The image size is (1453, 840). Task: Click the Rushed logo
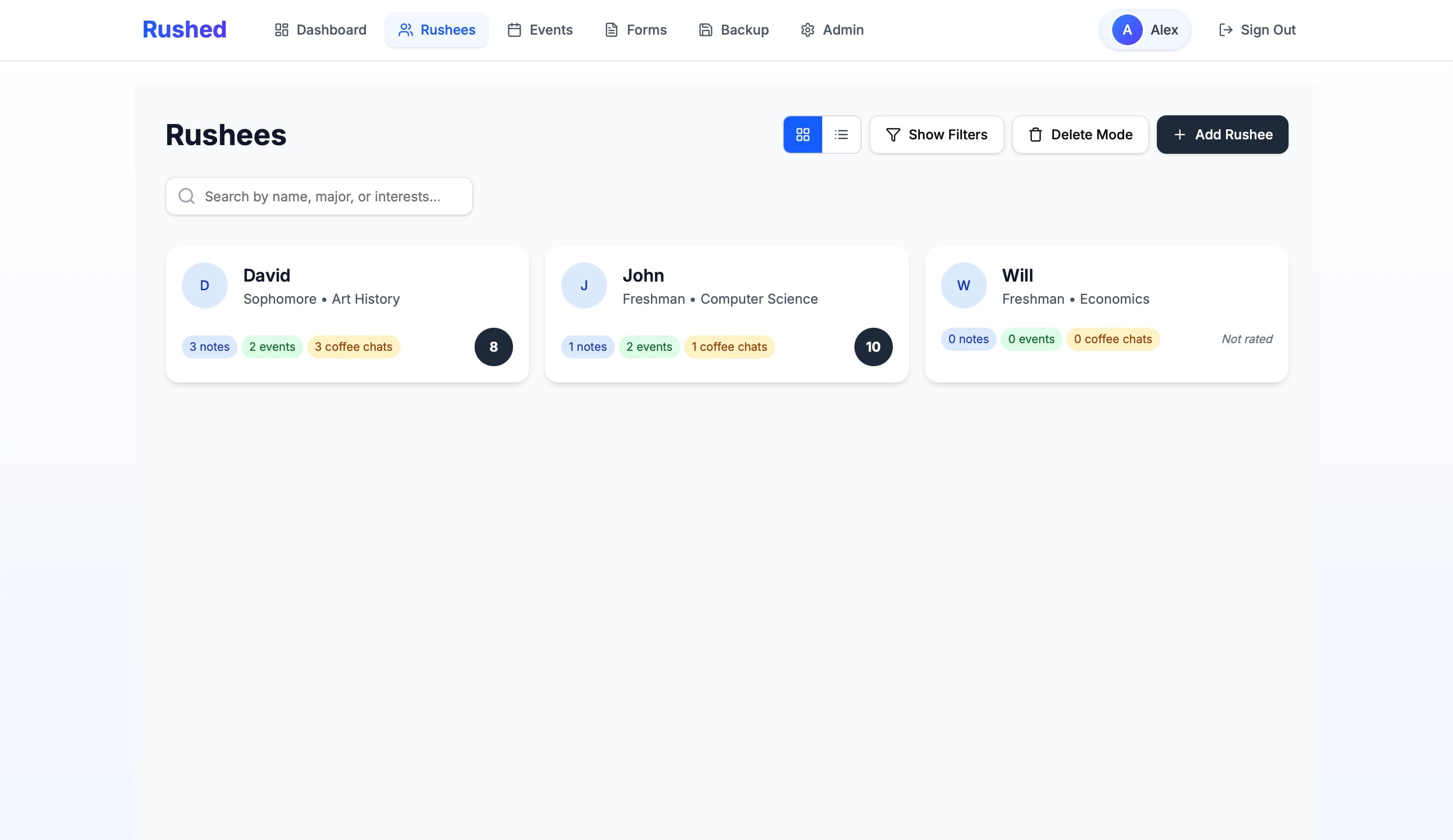(185, 30)
